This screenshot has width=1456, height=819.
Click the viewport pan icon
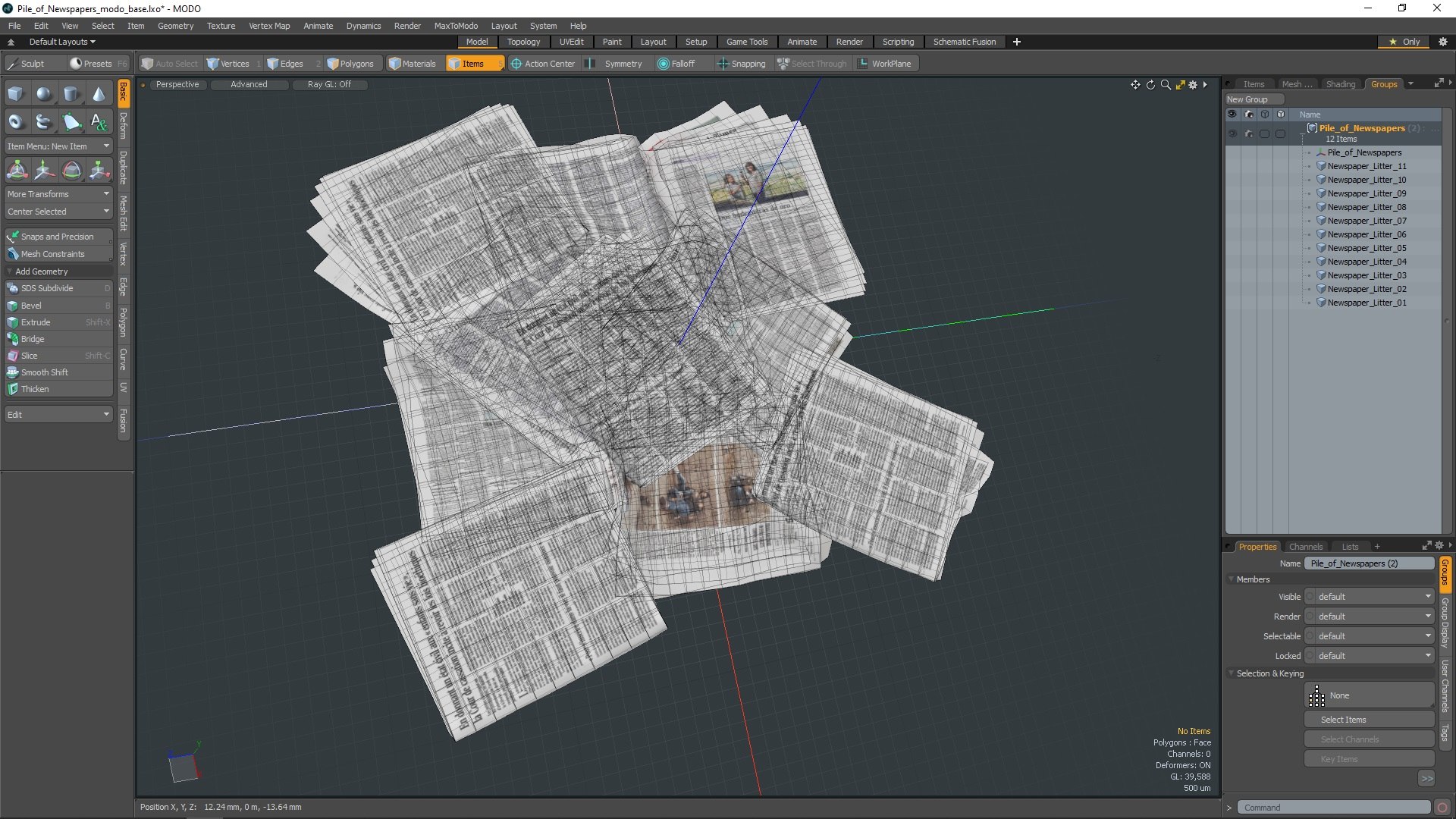1135,85
